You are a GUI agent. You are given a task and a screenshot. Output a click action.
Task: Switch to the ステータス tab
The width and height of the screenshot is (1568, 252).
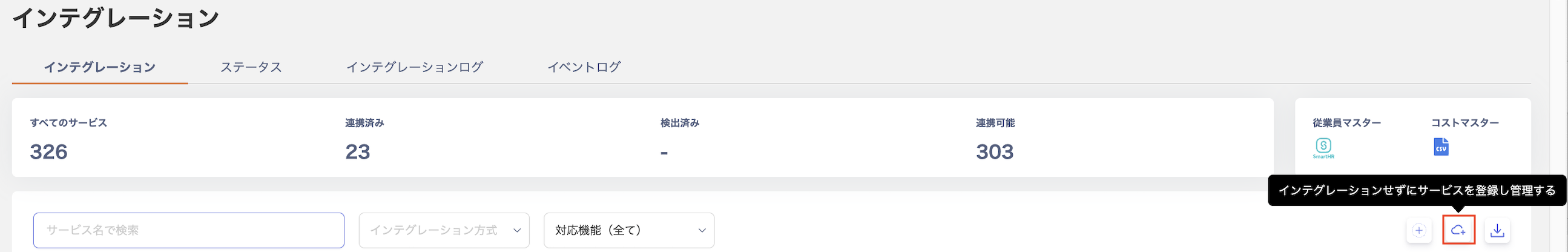pyautogui.click(x=251, y=67)
